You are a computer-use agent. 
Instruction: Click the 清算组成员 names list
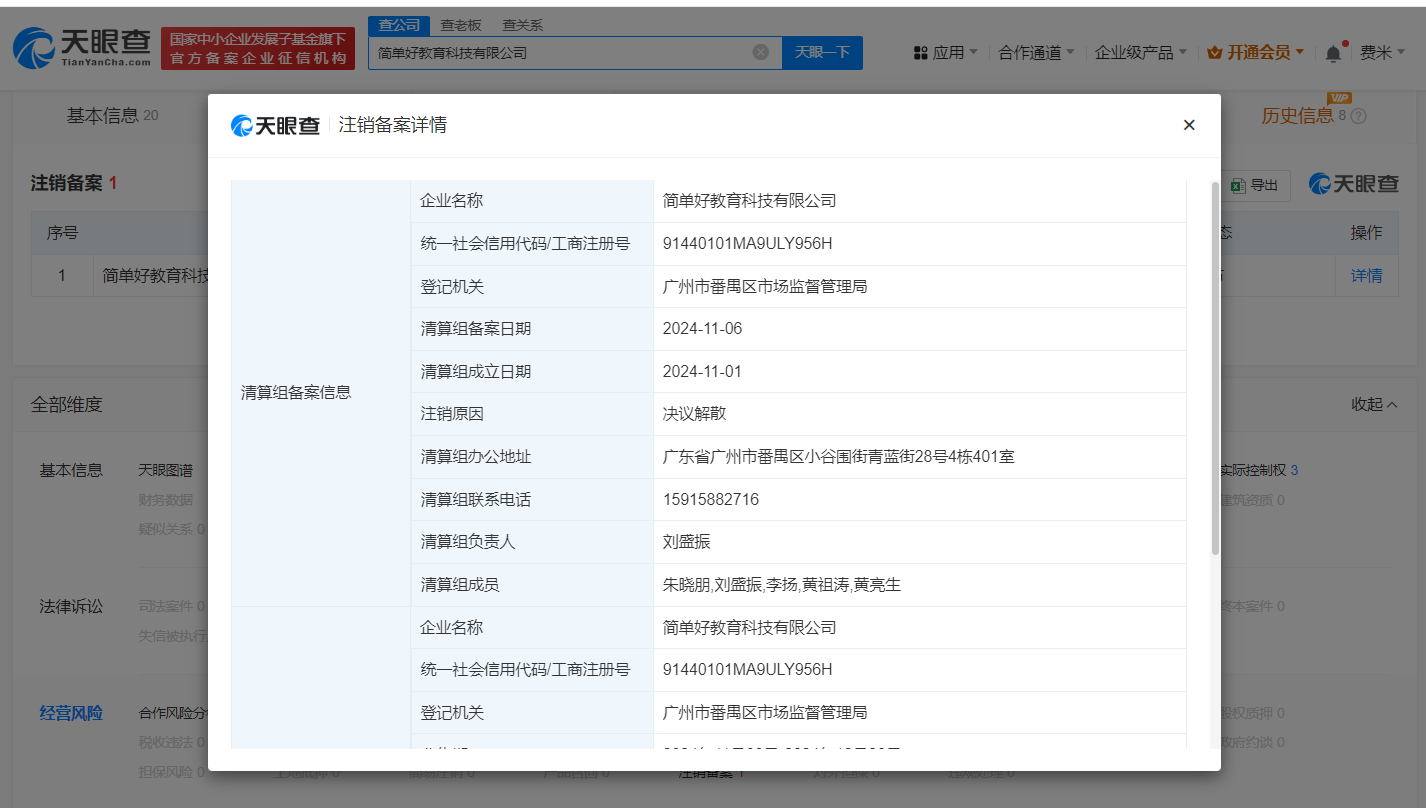(x=781, y=584)
